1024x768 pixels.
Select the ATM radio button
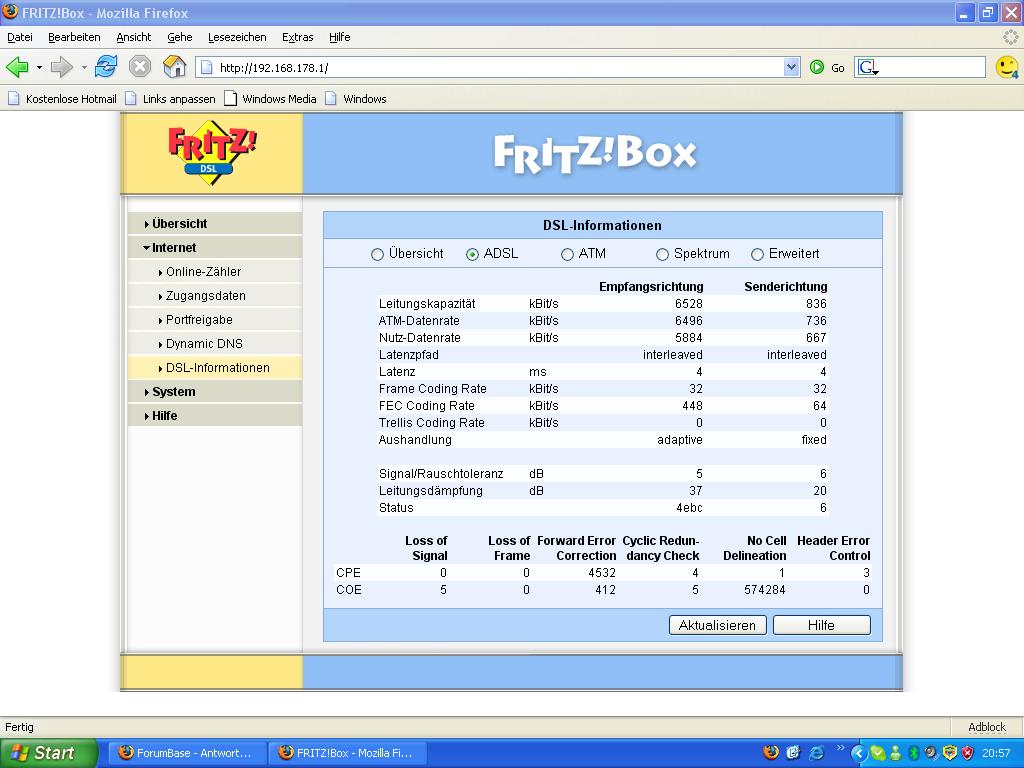pyautogui.click(x=568, y=255)
